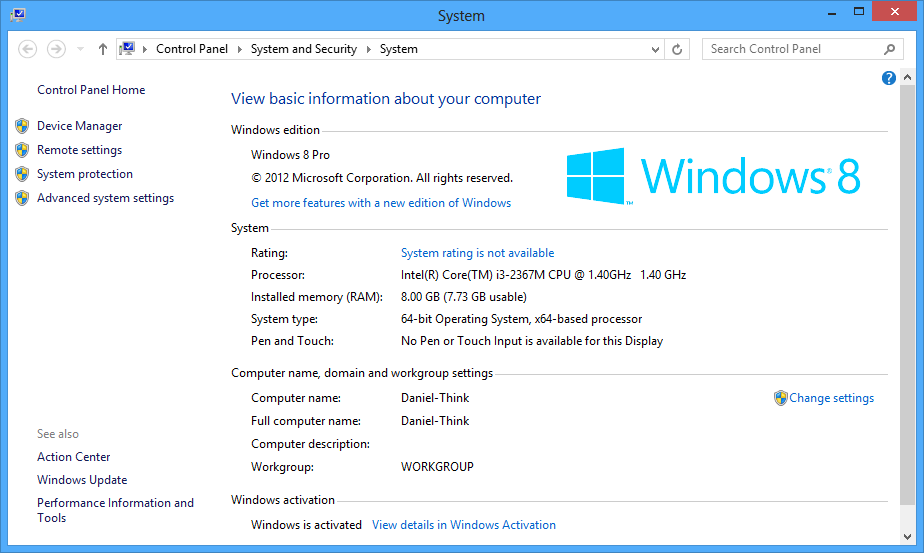Close the System window

895,12
